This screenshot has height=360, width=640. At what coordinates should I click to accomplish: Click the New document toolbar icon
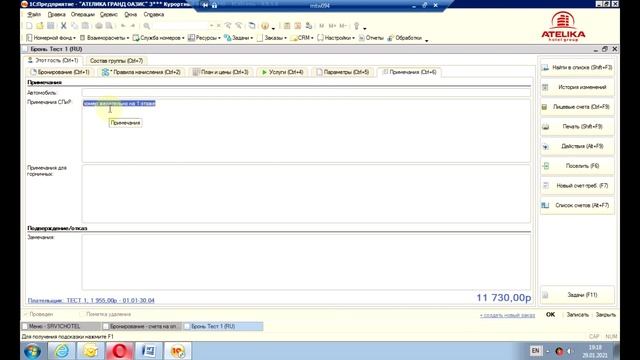pos(29,26)
